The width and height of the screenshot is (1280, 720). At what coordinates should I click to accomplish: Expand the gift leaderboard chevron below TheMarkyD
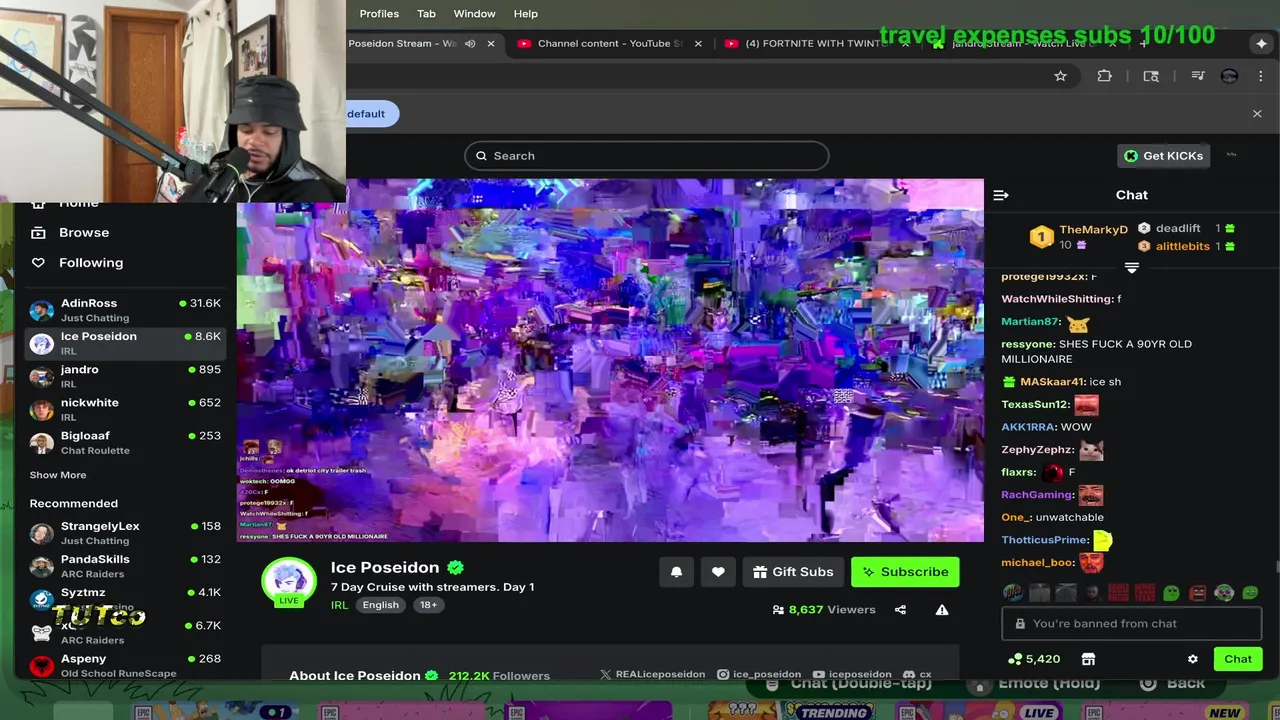tap(1132, 267)
